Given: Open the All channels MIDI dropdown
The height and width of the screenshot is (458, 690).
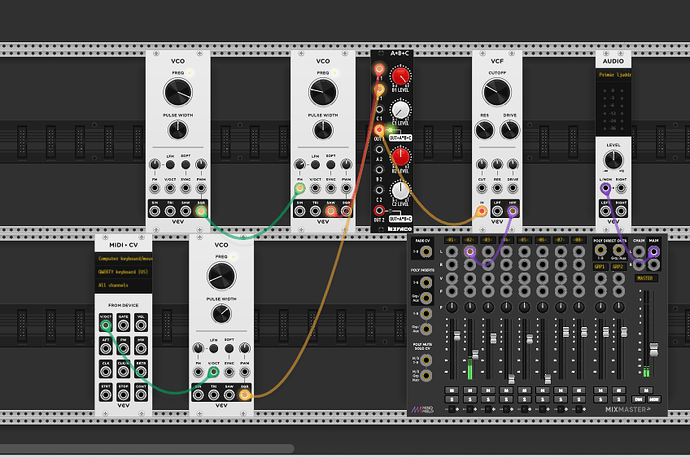Looking at the screenshot, I should (122, 285).
